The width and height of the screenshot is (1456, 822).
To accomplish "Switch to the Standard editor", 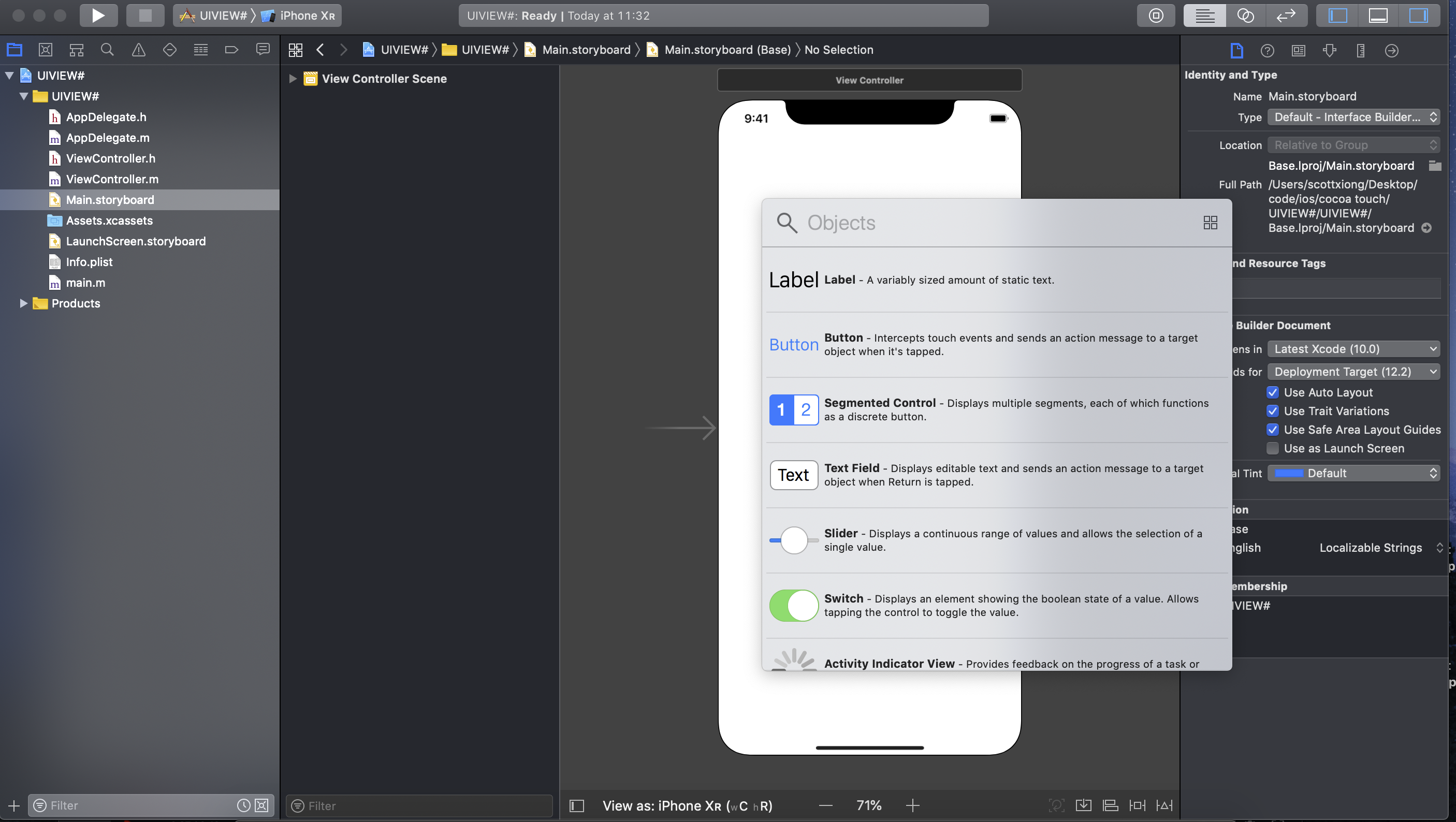I will coord(1204,15).
